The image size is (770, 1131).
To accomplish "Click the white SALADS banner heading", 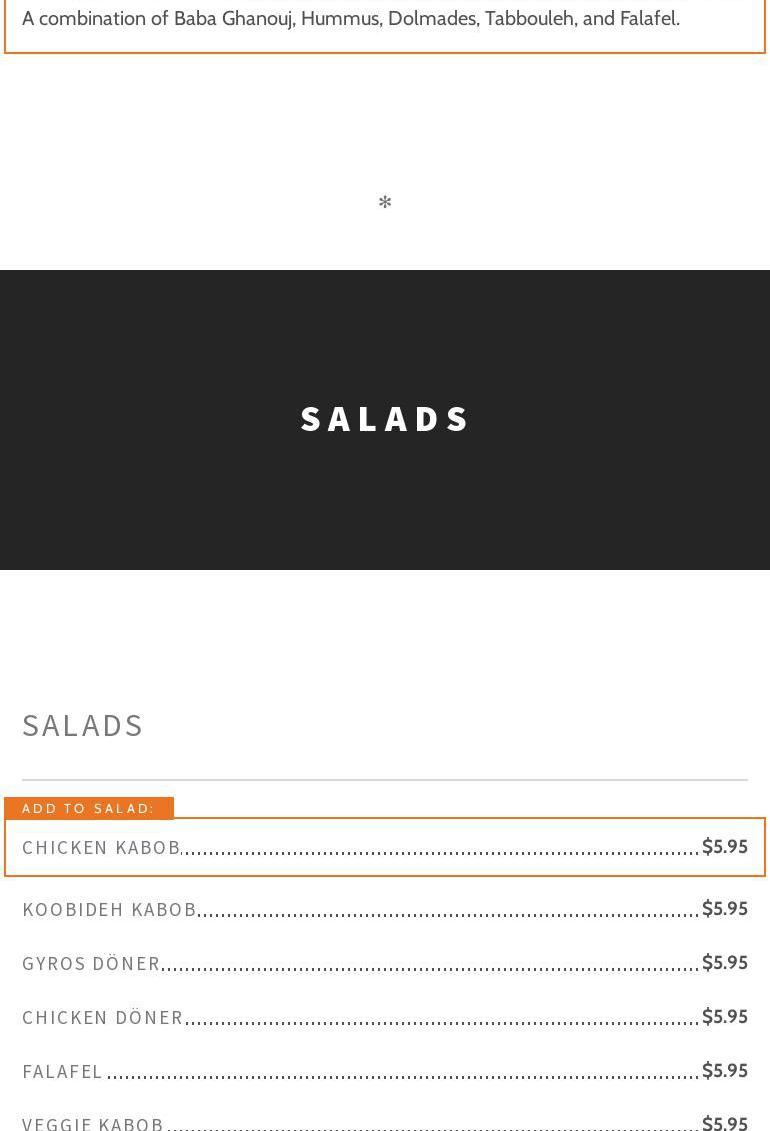I will (x=385, y=419).
